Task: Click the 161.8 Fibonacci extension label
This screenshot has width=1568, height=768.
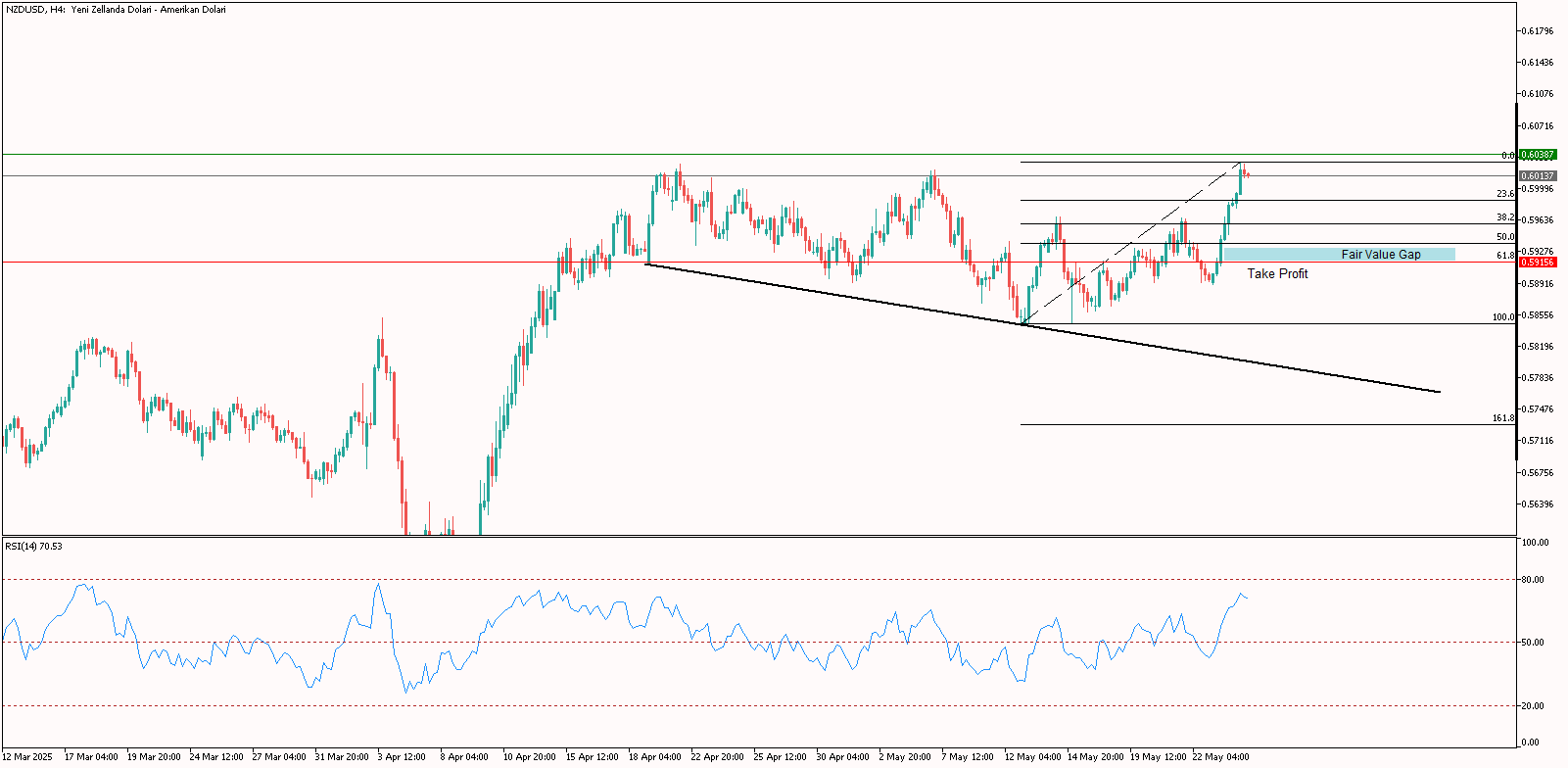Action: [1503, 418]
